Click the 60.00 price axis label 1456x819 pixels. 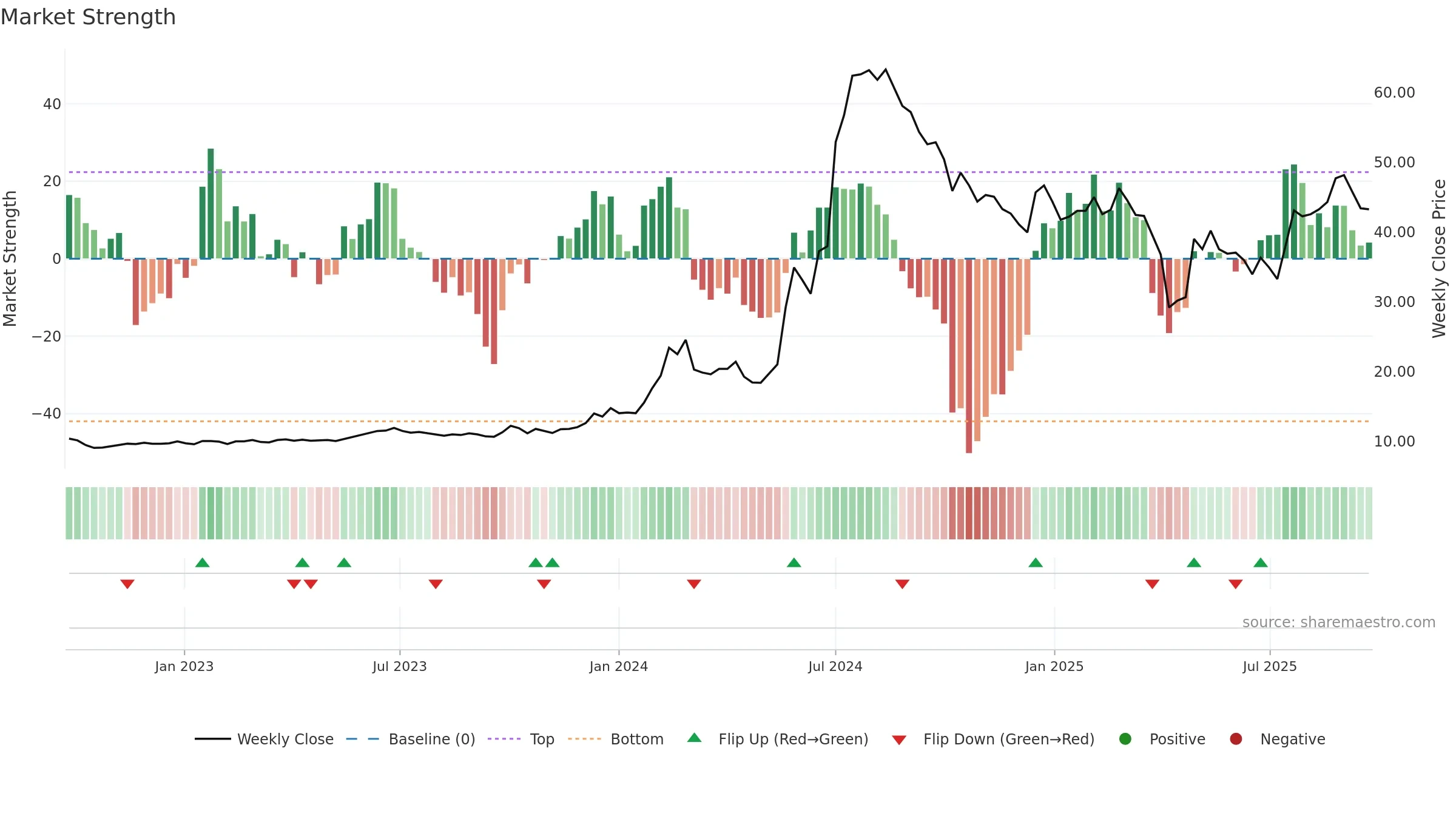pos(1394,93)
